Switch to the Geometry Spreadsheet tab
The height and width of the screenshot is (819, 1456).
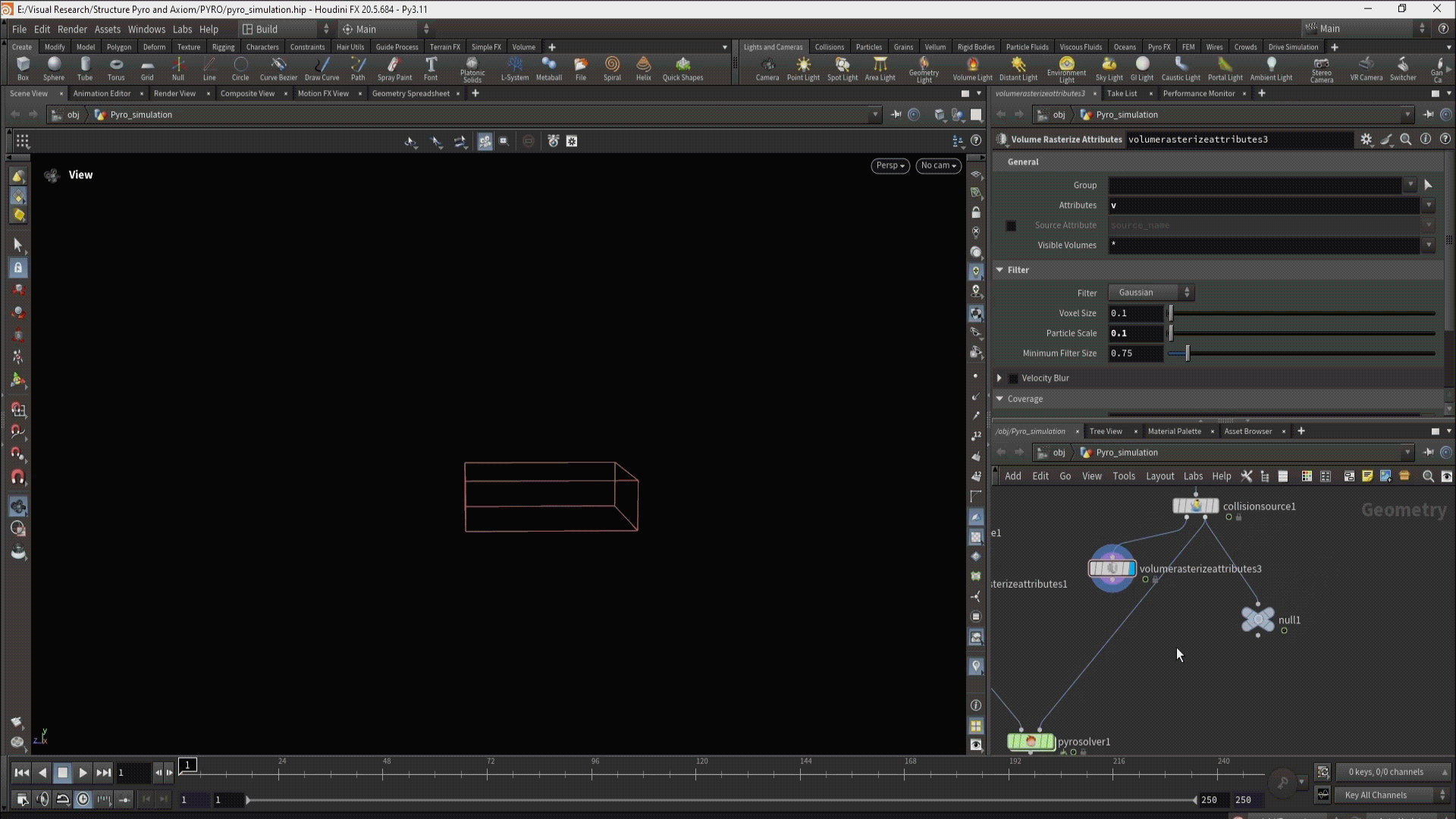click(410, 93)
